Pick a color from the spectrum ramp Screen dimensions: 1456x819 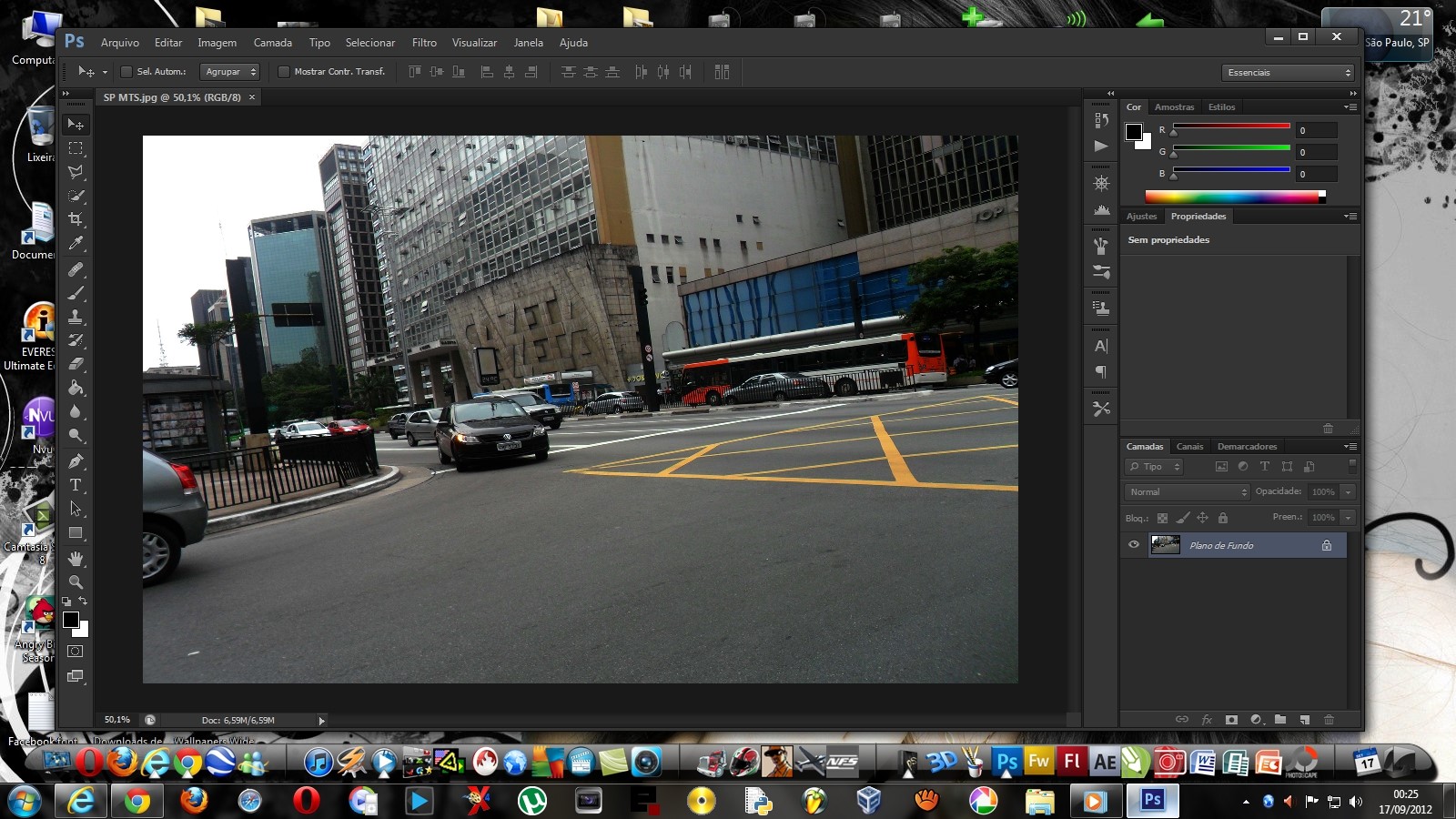pyautogui.click(x=1235, y=197)
